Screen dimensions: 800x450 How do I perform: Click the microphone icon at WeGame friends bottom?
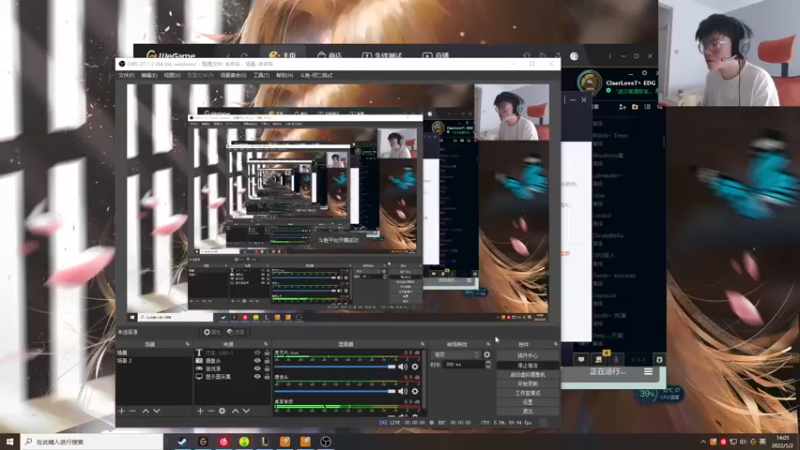616,360
